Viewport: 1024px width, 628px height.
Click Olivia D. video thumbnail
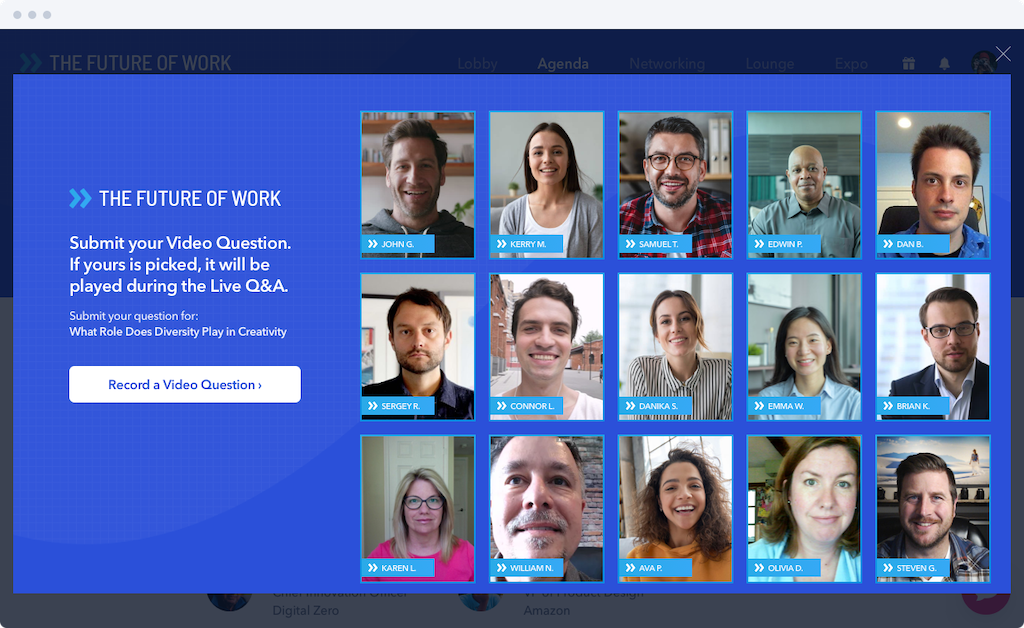coord(804,509)
